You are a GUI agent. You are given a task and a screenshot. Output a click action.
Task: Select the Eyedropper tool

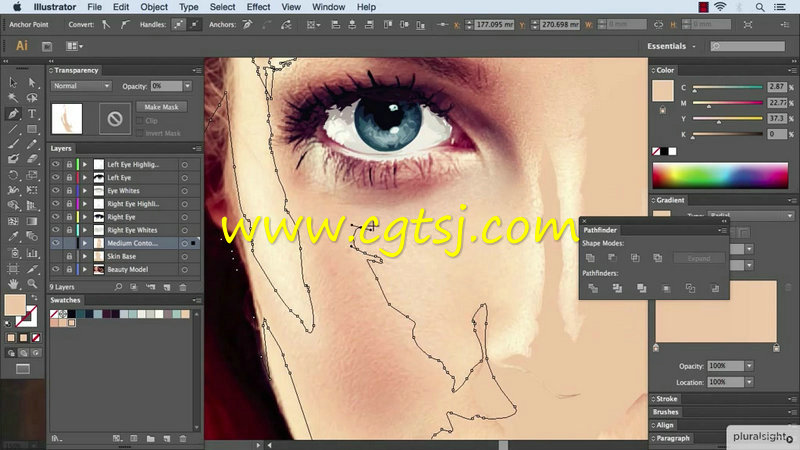click(x=13, y=236)
